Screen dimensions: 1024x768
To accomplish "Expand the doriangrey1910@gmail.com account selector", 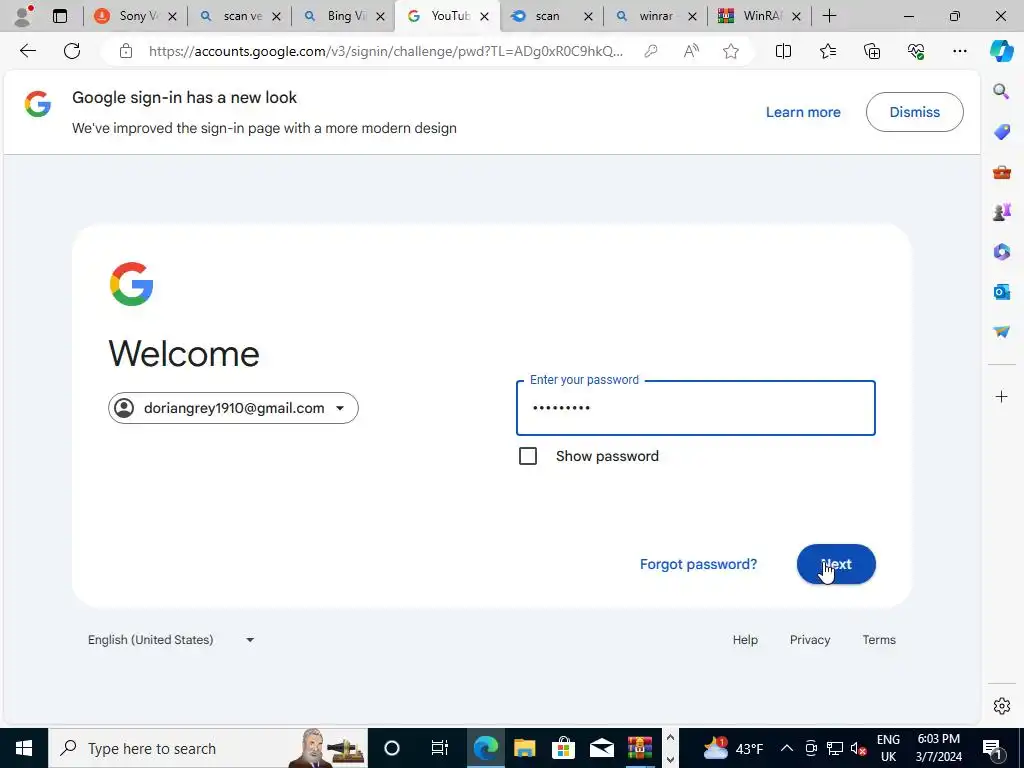I will coord(233,408).
